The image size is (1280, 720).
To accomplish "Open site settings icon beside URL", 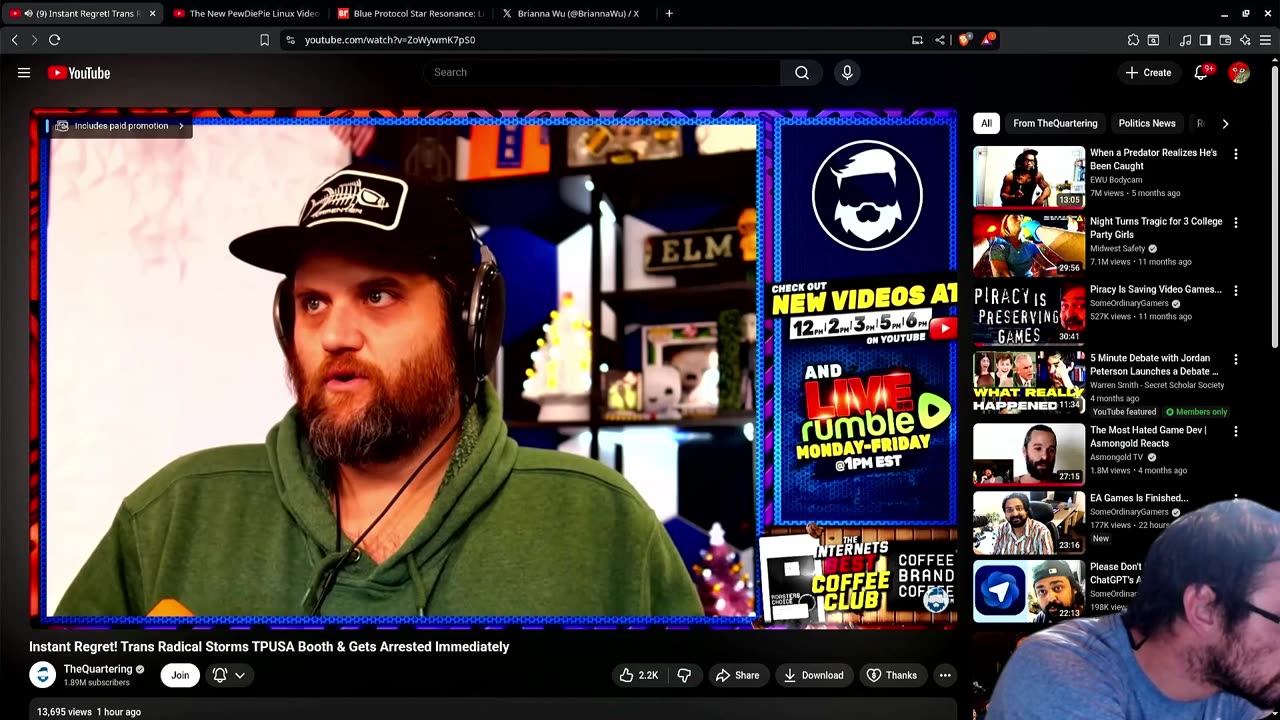I will [x=290, y=40].
